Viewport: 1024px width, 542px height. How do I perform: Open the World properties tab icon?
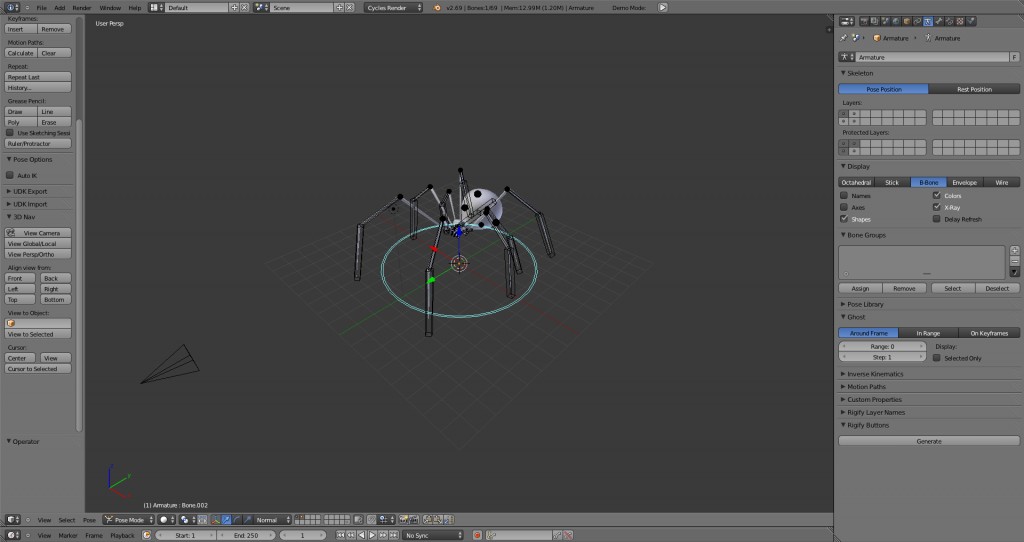click(896, 21)
